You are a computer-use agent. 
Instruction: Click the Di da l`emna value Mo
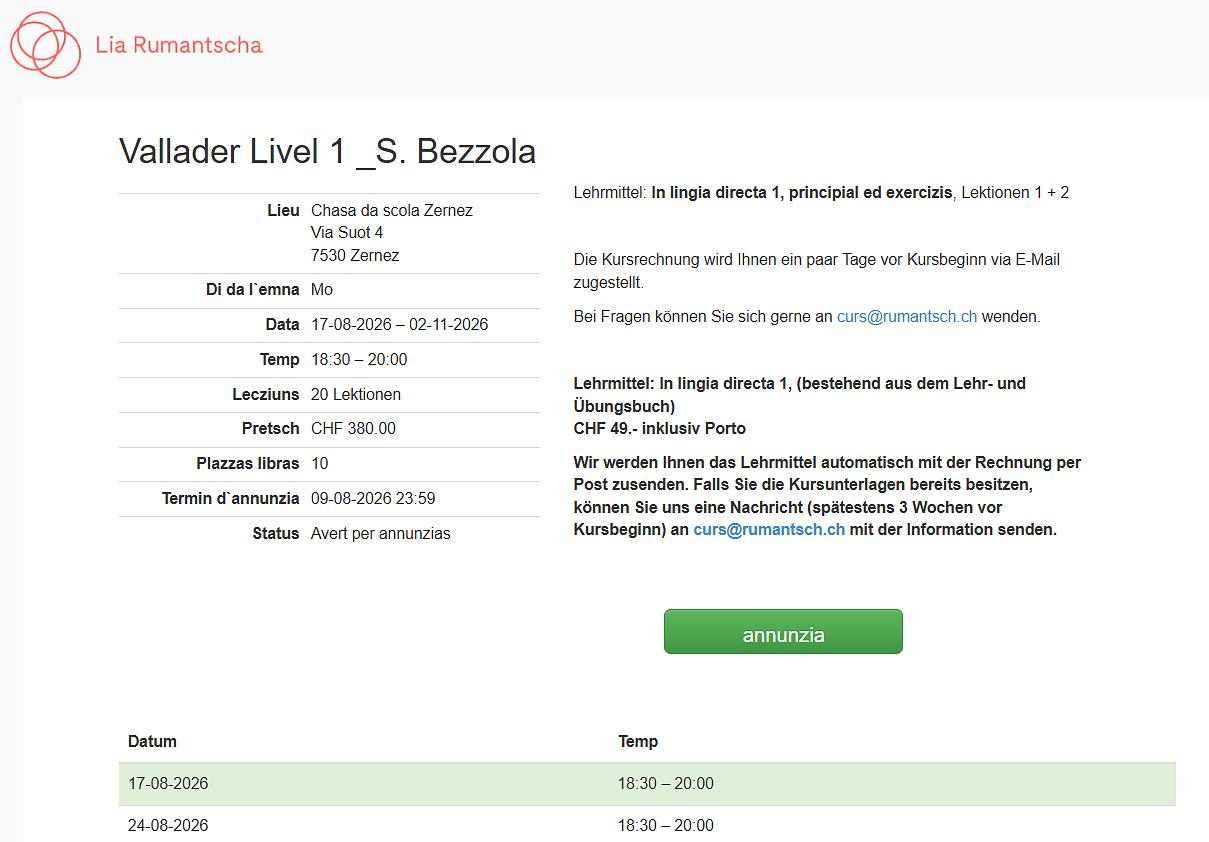[322, 290]
